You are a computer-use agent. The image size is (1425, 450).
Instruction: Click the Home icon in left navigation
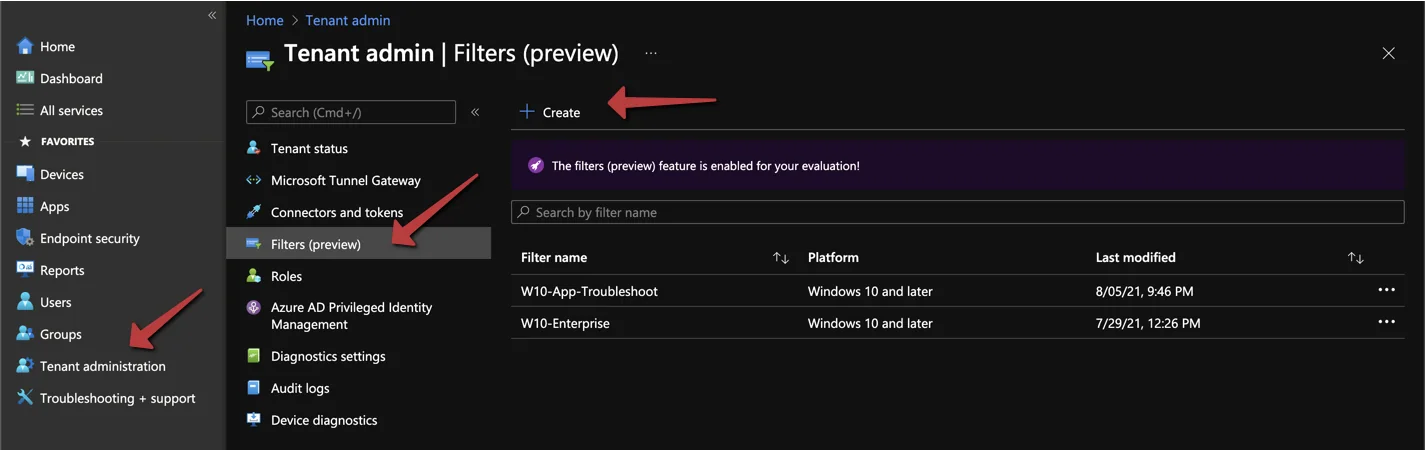(25, 47)
